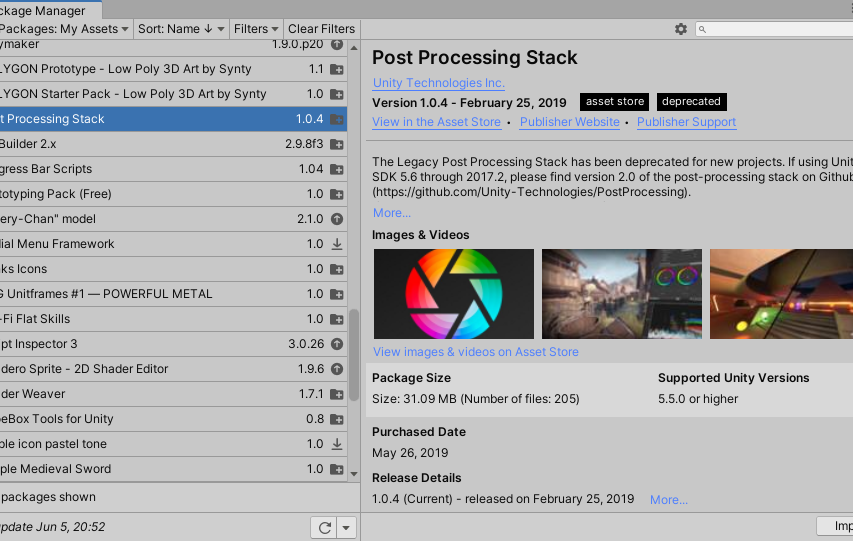
Task: Click 5.5.0 or higher version text
Action: tap(698, 399)
